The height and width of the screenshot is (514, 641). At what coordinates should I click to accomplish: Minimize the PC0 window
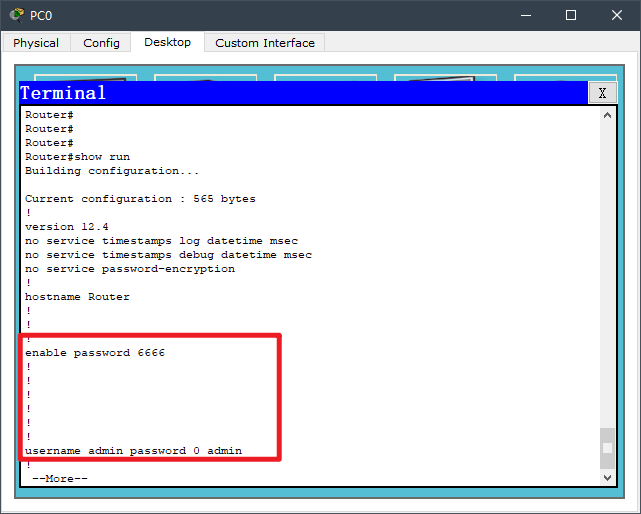[524, 15]
